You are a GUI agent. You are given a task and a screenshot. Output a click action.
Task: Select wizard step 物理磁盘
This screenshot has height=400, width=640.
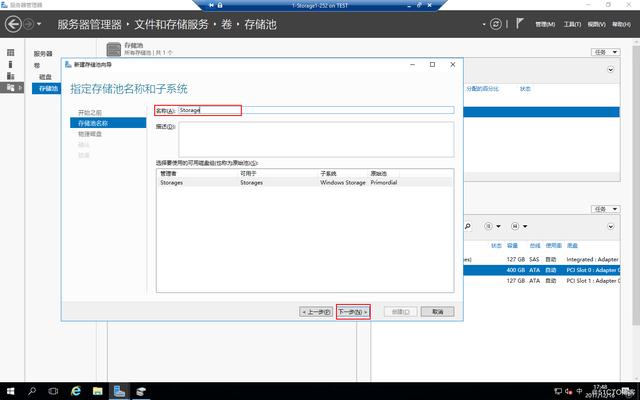tap(90, 134)
